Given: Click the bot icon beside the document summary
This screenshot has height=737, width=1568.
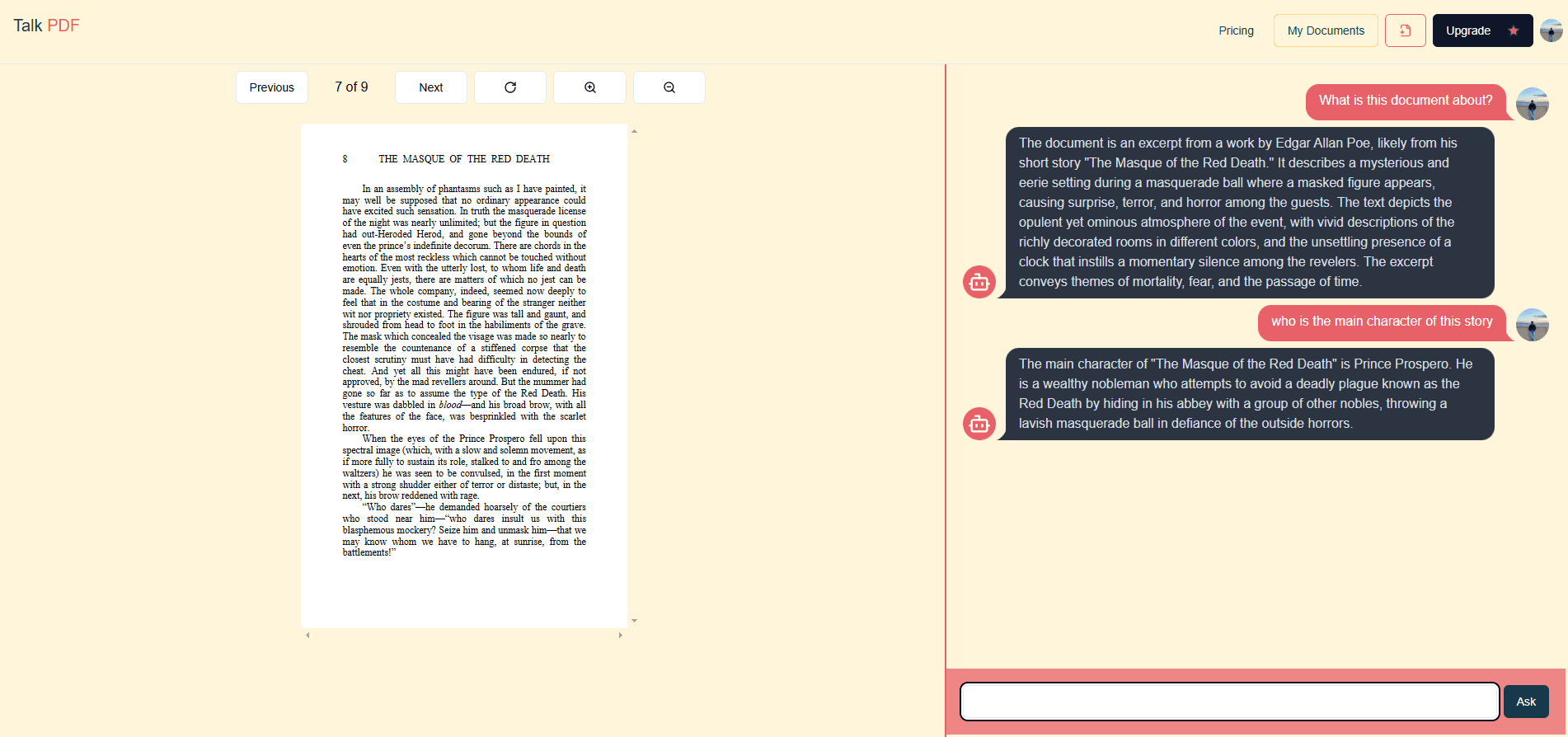Looking at the screenshot, I should [979, 282].
